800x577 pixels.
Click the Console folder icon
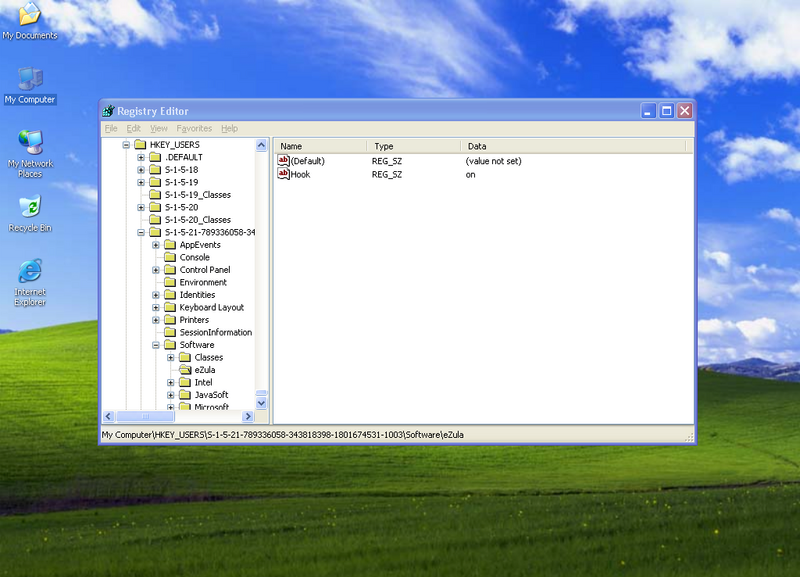click(170, 257)
